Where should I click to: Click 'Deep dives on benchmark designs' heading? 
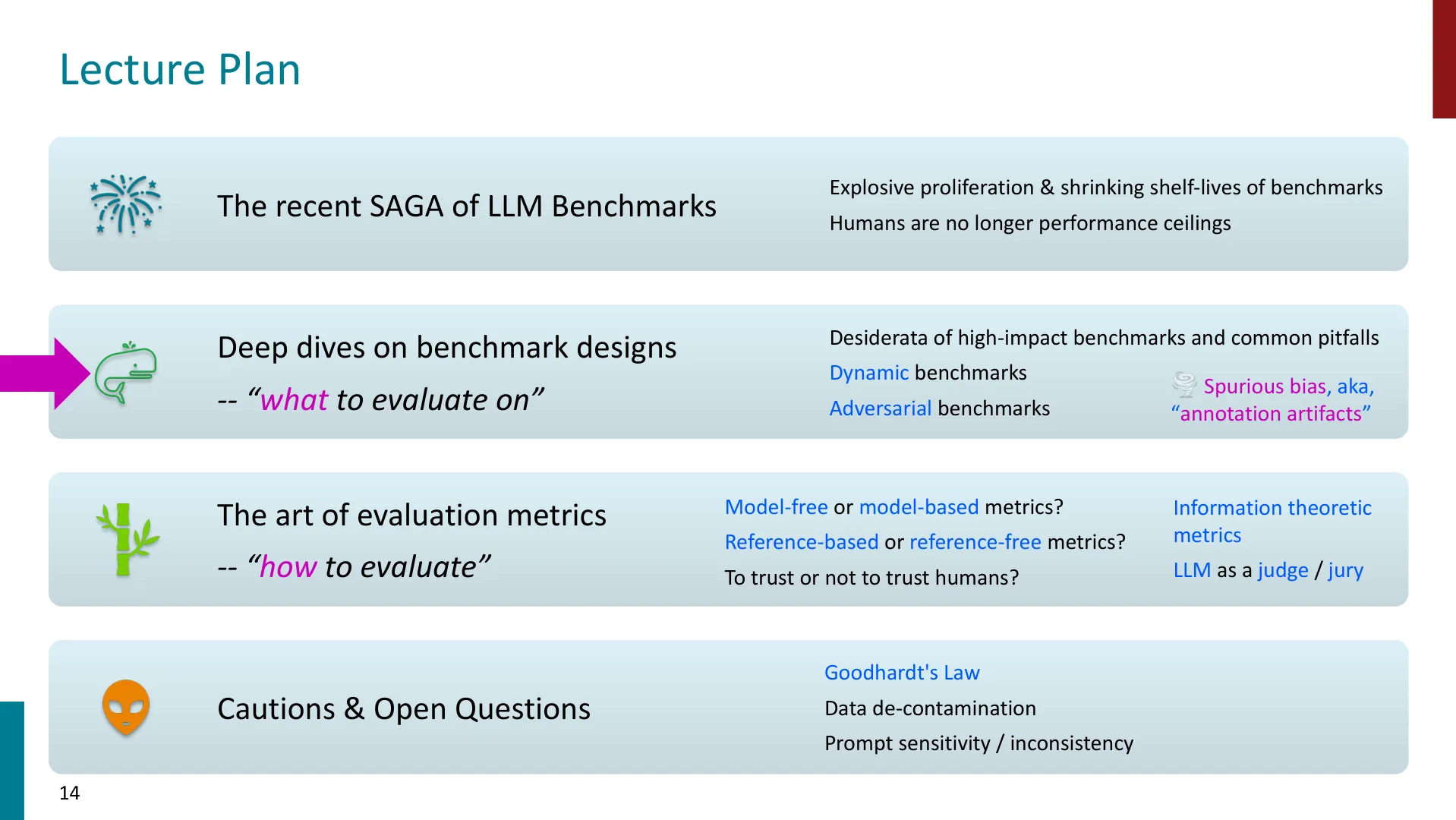click(447, 348)
